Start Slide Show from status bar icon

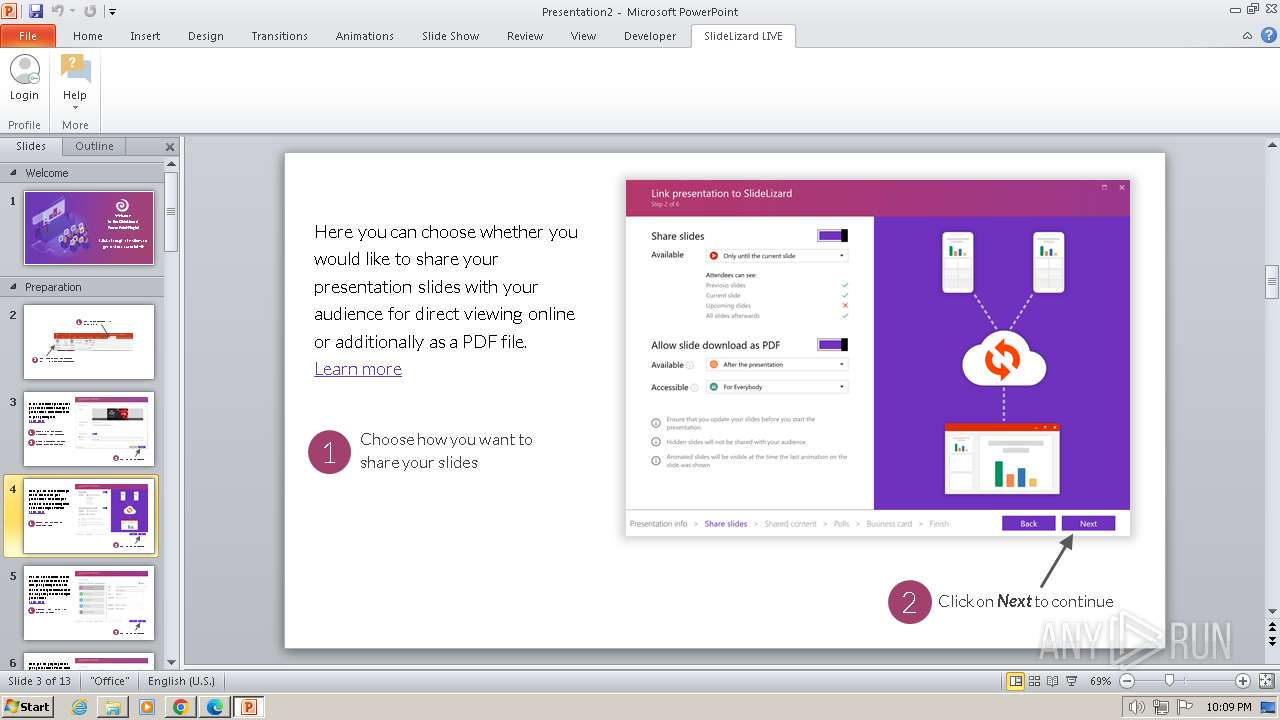1071,681
